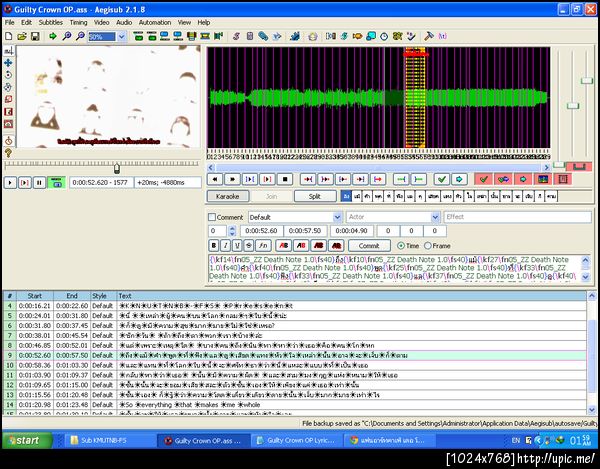The height and width of the screenshot is (469, 600).
Task: Toggle audio auto-commit red checkmark
Action: (483, 179)
